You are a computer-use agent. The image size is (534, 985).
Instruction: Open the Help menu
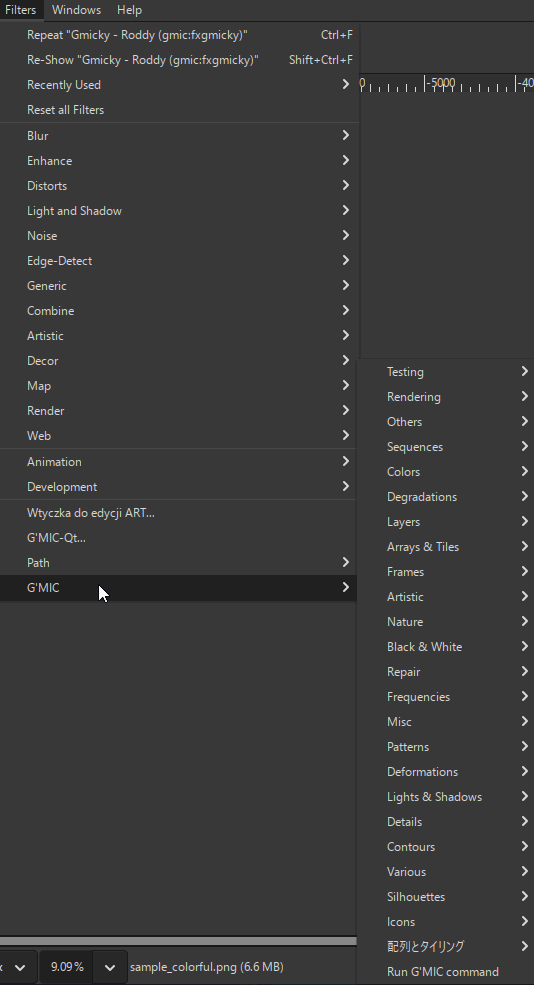pos(129,10)
